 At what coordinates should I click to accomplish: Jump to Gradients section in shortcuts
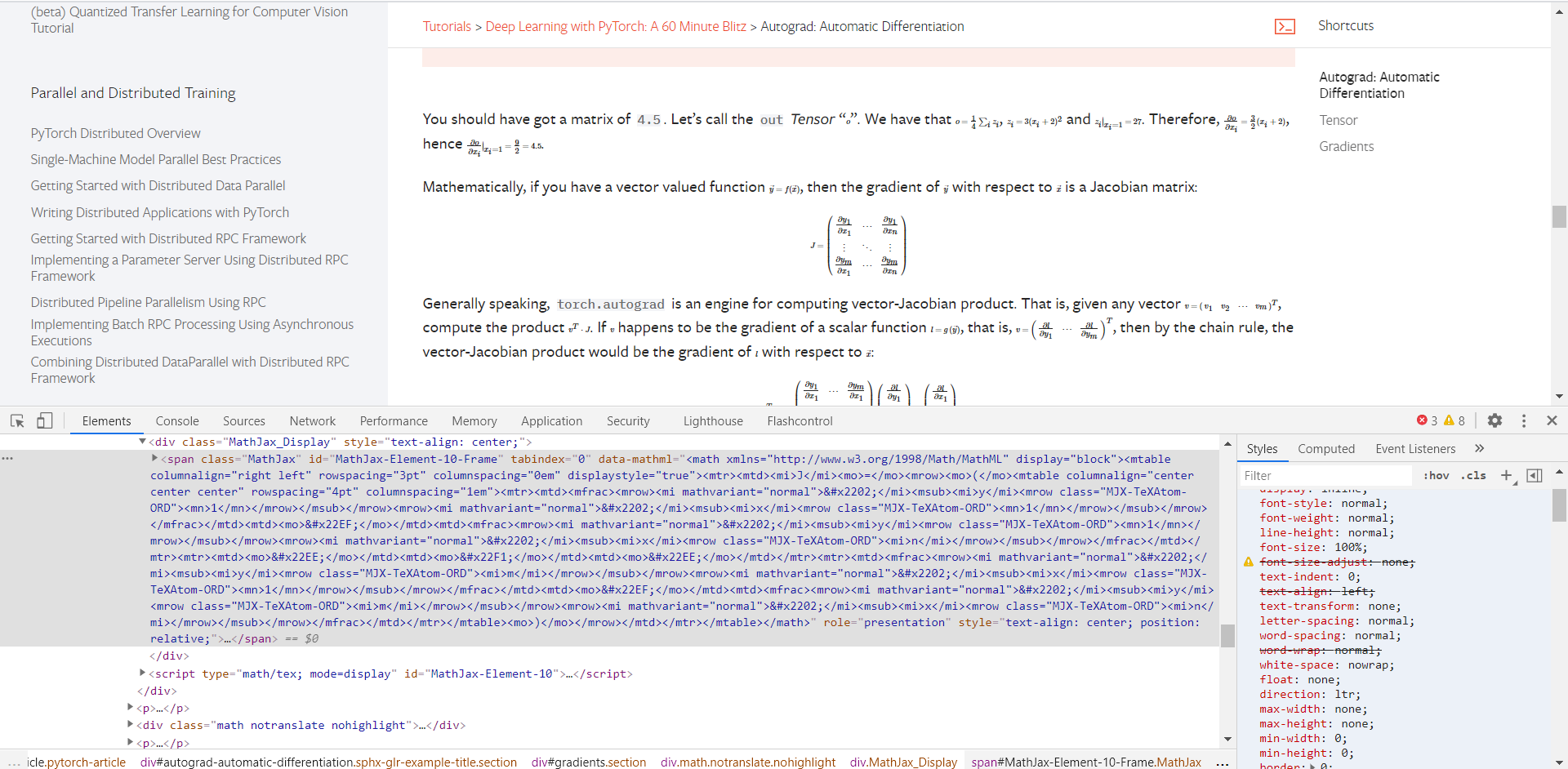click(1346, 146)
